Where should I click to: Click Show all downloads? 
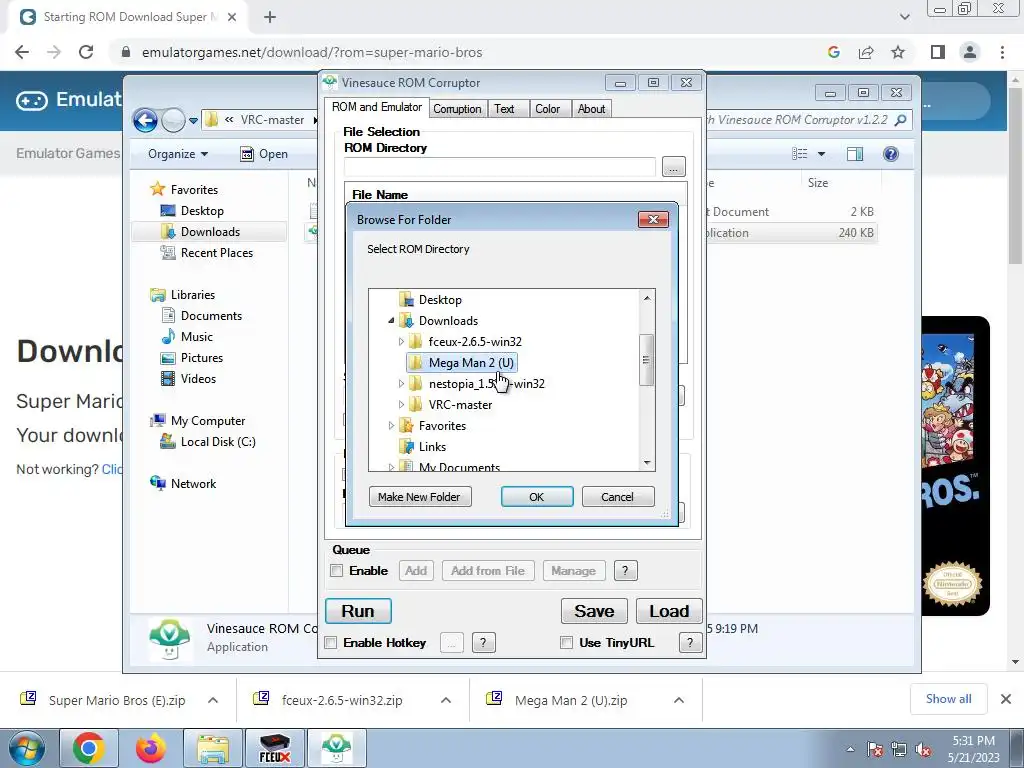click(x=948, y=699)
